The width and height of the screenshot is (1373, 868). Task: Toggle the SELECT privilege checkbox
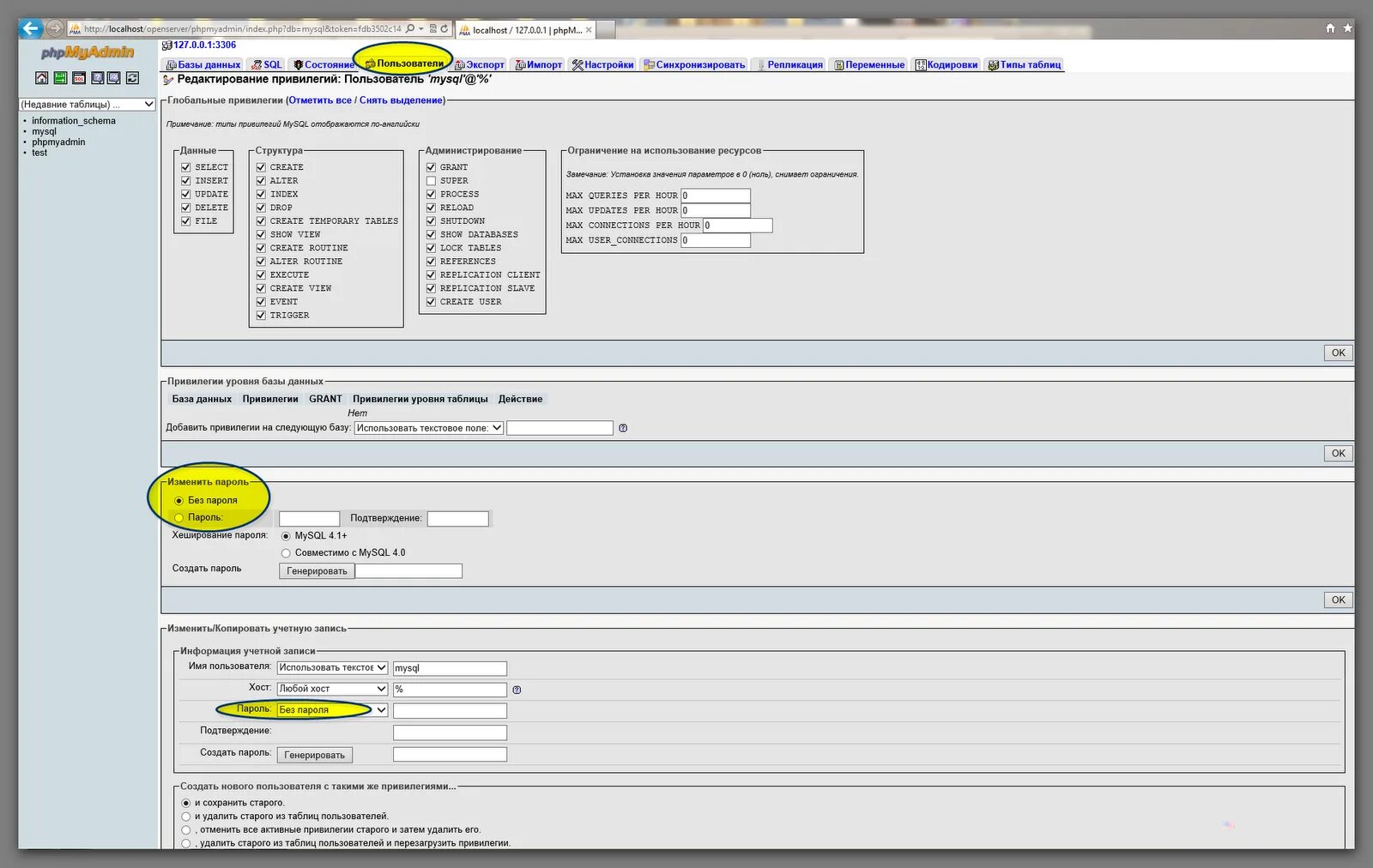[x=185, y=167]
